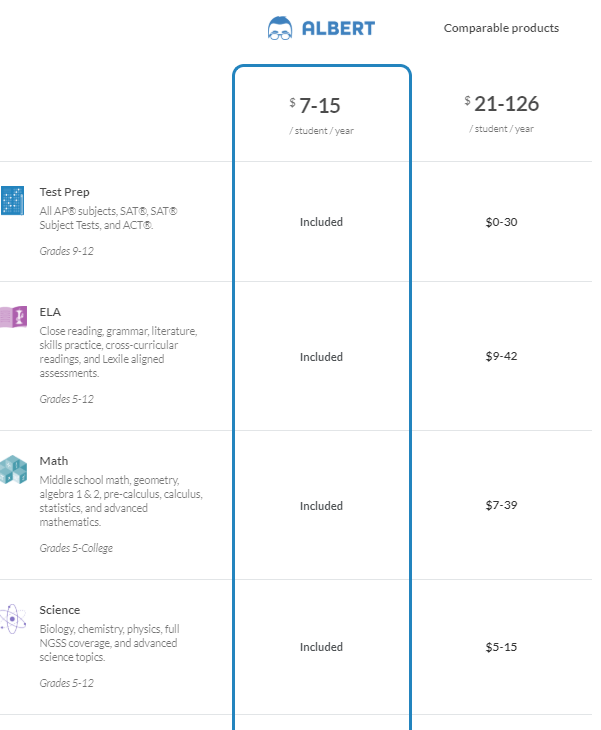The image size is (601, 730).
Task: Click the Science atom icon
Action: [13, 619]
